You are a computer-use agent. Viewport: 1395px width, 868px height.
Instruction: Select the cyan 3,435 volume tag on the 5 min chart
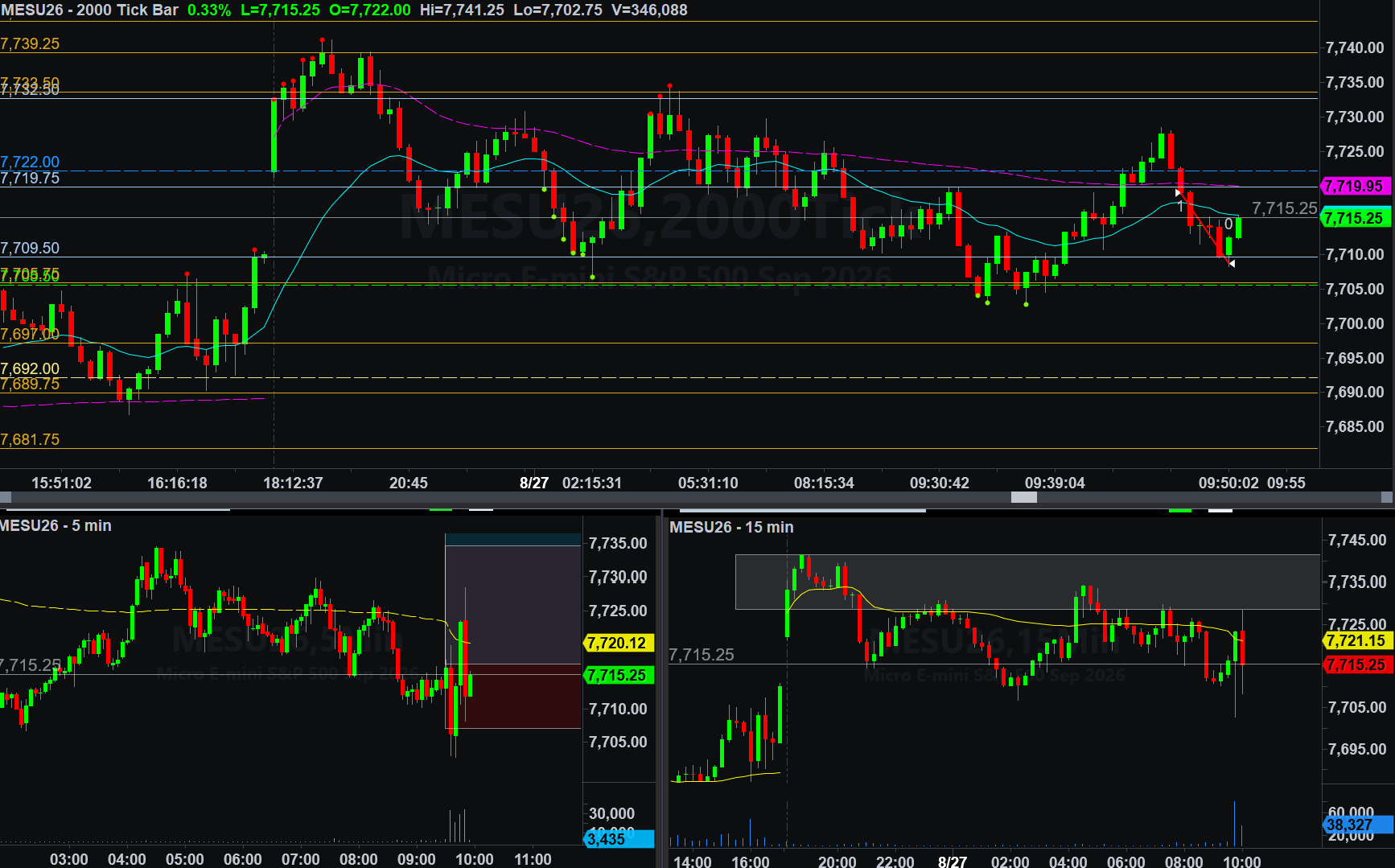coord(618,839)
